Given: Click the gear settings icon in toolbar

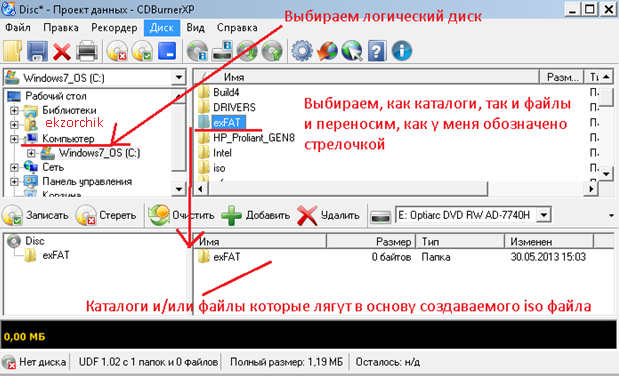Looking at the screenshot, I should pos(302,51).
